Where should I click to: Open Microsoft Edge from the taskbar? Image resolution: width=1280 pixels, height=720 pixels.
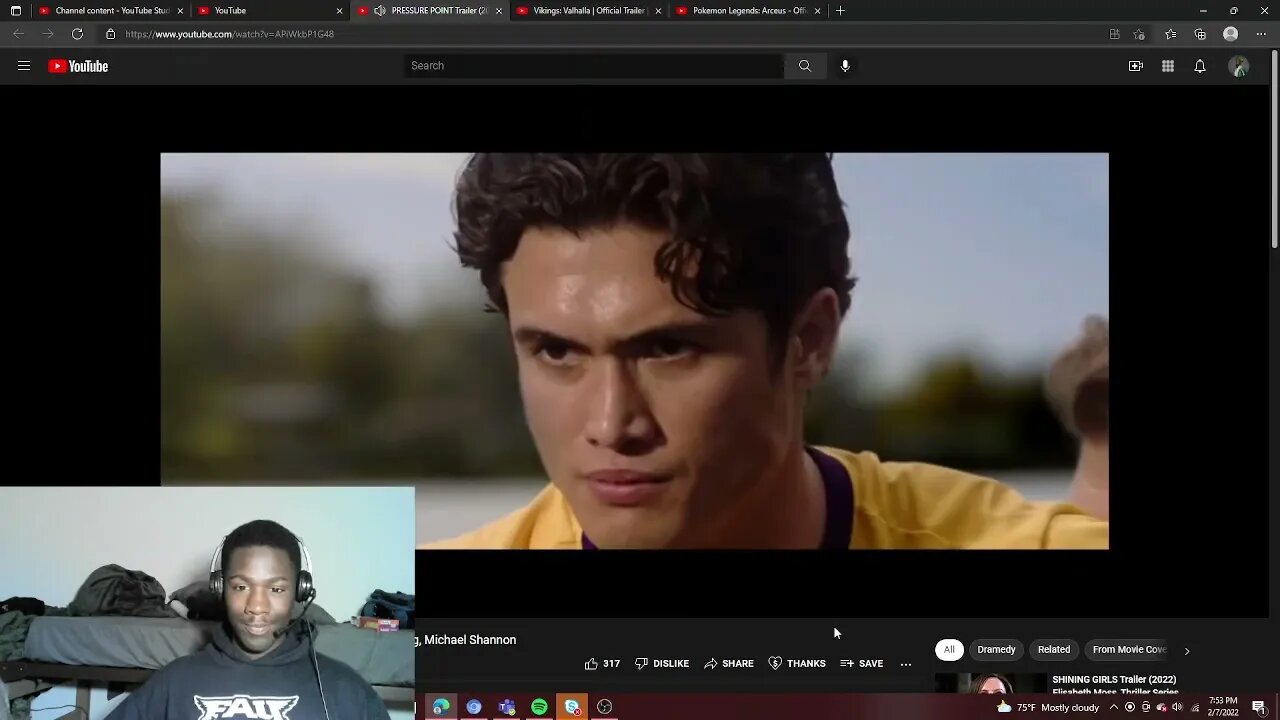coord(441,707)
